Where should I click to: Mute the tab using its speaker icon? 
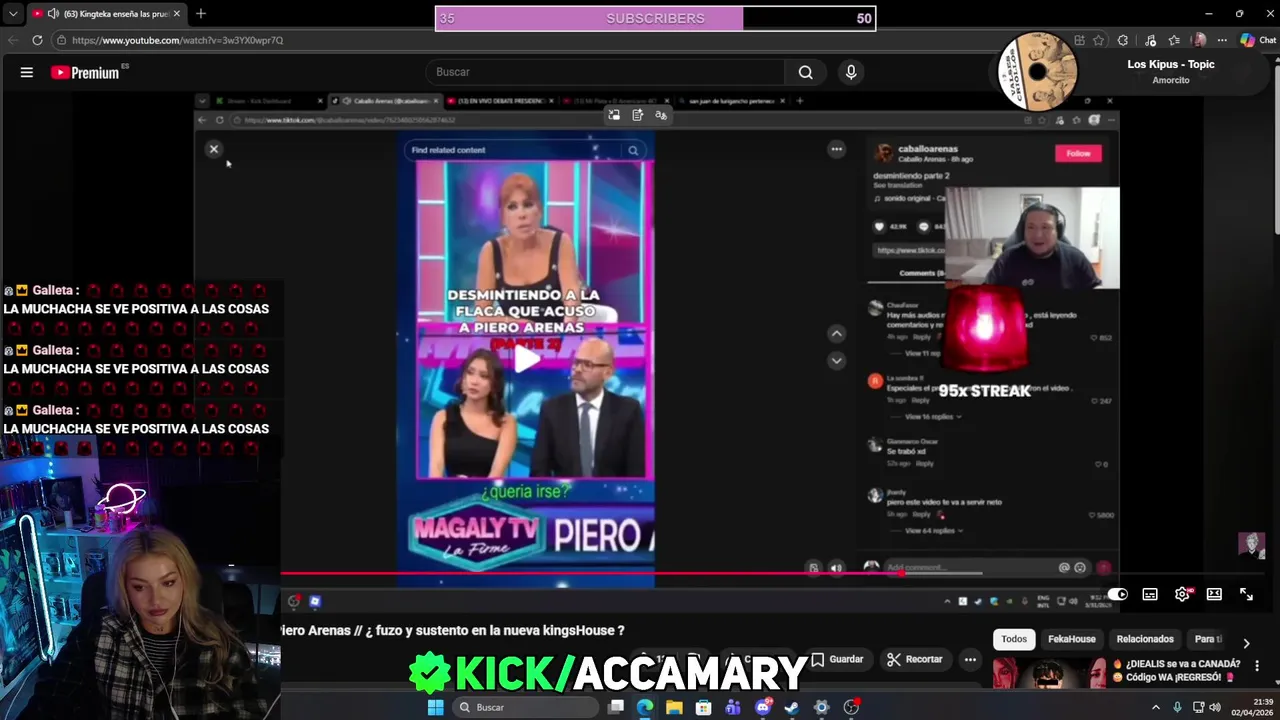53,14
